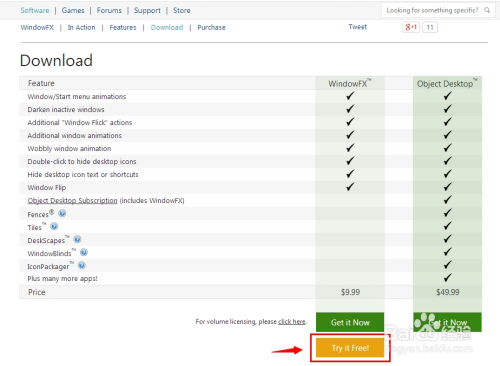Click the +1 count showing 11
This screenshot has height=366, width=500.
pos(430,27)
